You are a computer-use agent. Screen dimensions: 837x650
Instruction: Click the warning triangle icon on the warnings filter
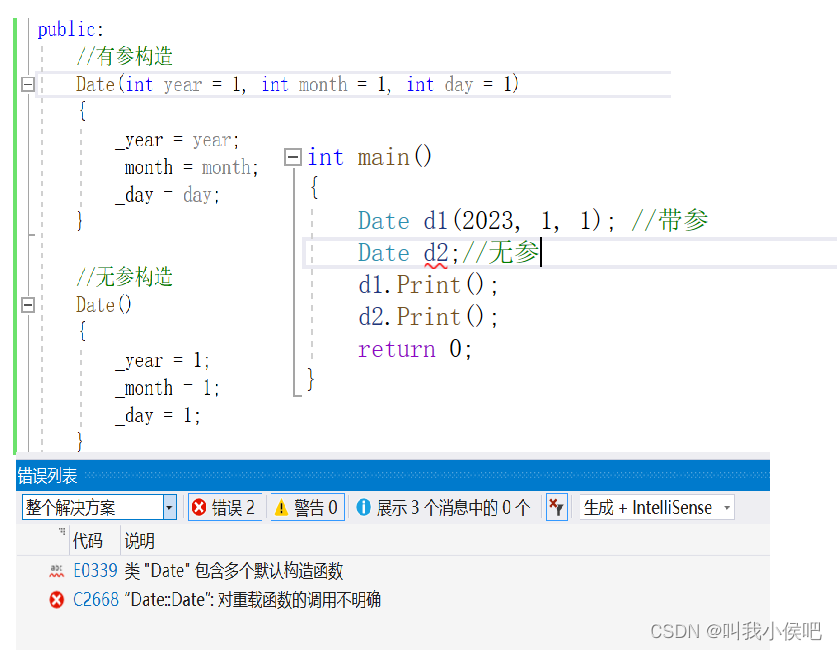click(281, 507)
